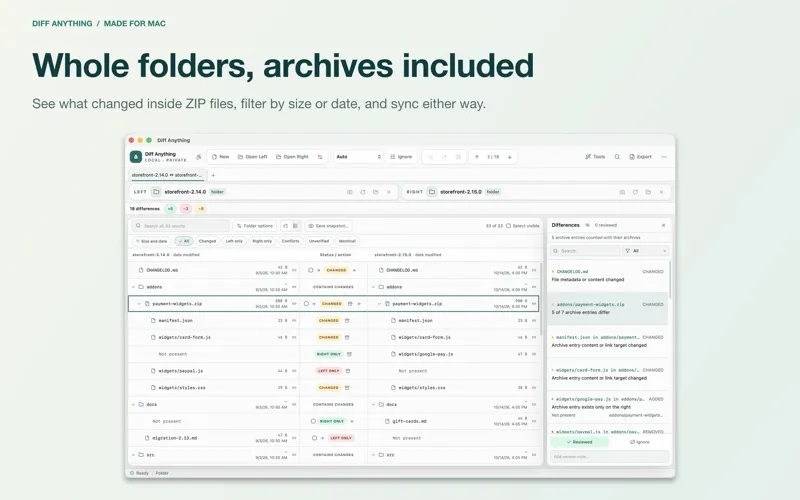
Task: Reload the LEFT storefront-2.14.0 folder
Action: [362, 192]
